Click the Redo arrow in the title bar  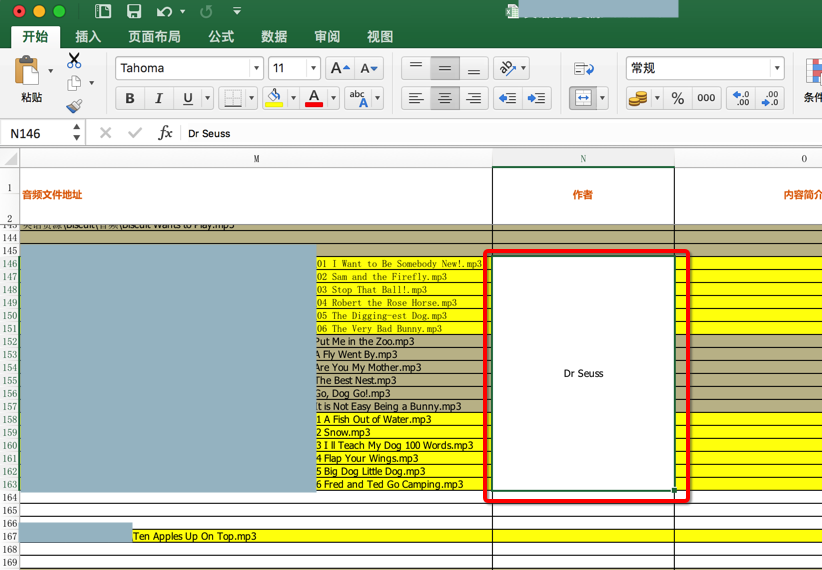[206, 11]
